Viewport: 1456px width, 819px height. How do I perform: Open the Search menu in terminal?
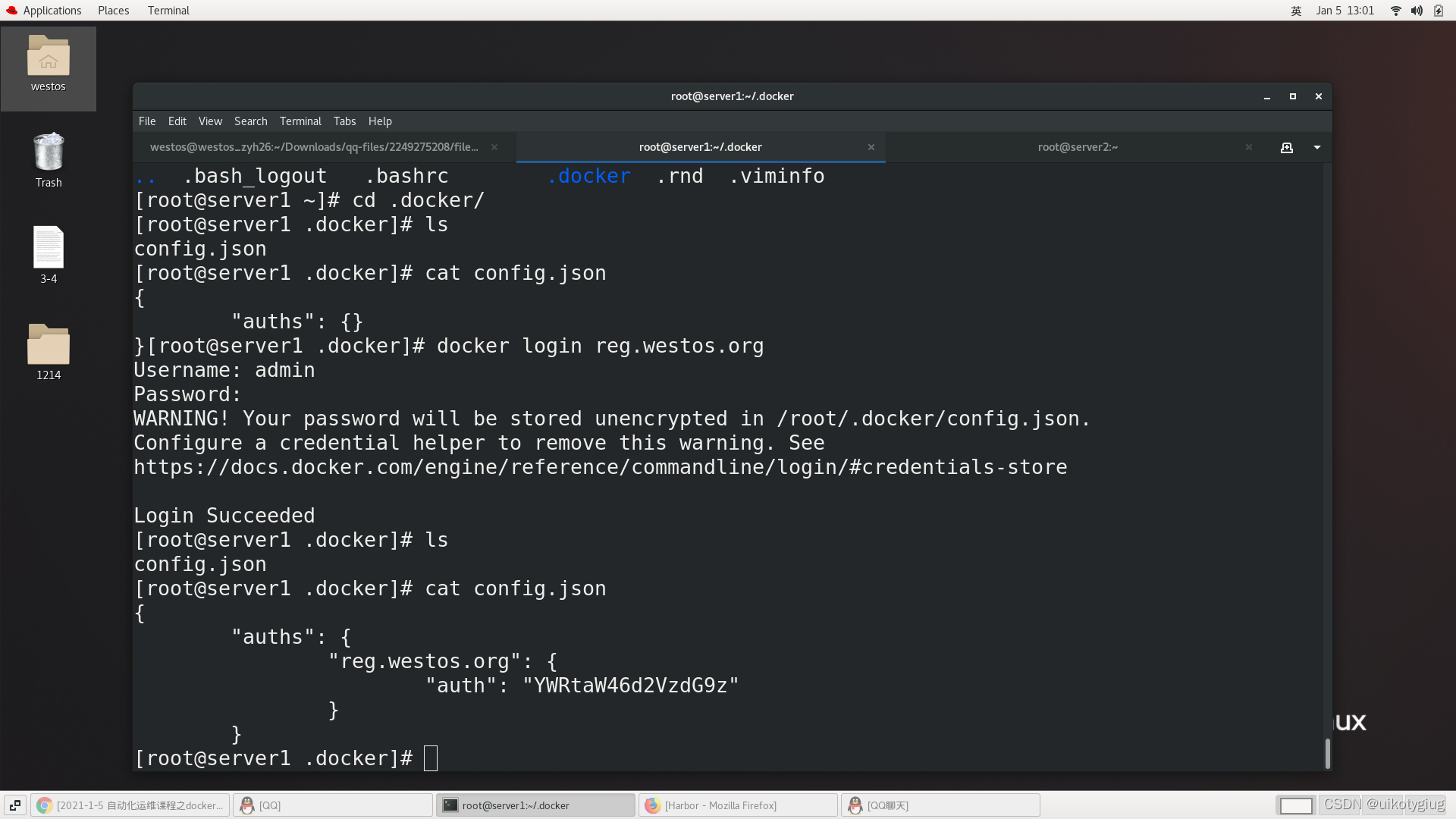click(x=251, y=121)
